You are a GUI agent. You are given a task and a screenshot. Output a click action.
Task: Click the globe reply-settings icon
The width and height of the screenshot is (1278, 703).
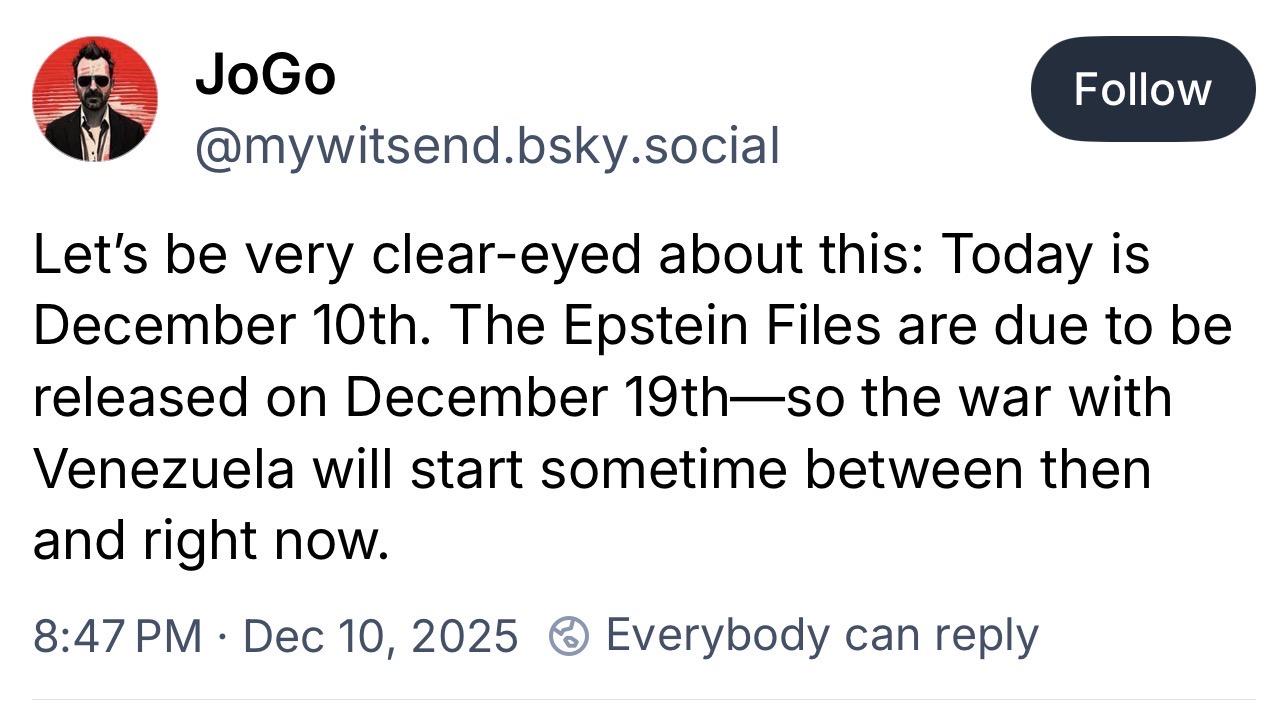[x=569, y=635]
